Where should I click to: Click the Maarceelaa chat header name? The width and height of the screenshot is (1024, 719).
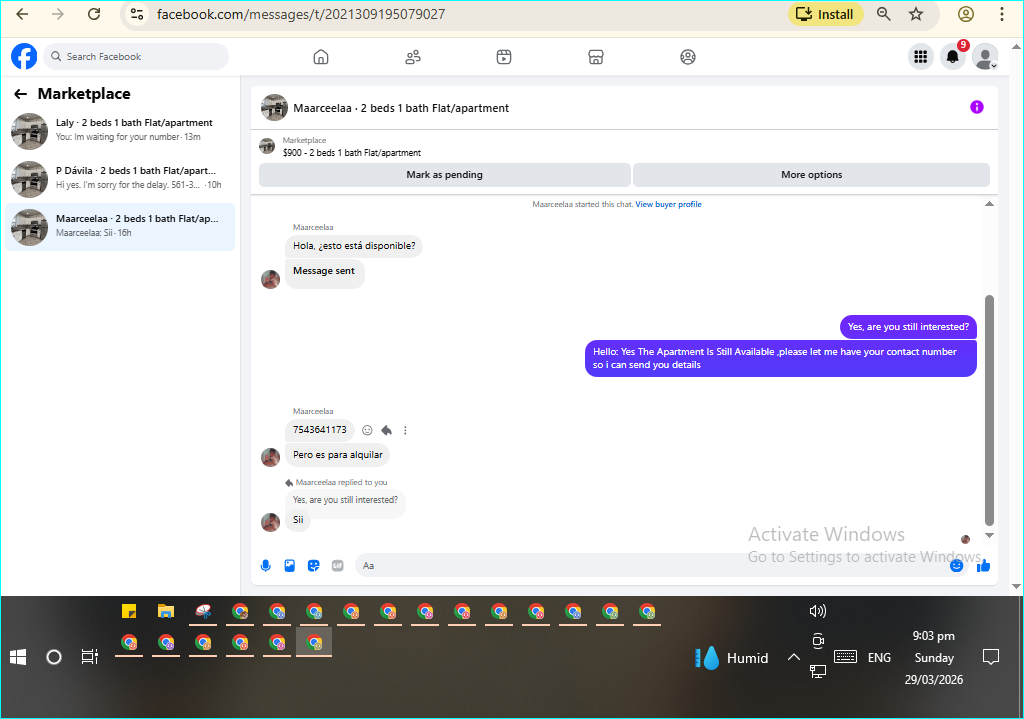401,108
